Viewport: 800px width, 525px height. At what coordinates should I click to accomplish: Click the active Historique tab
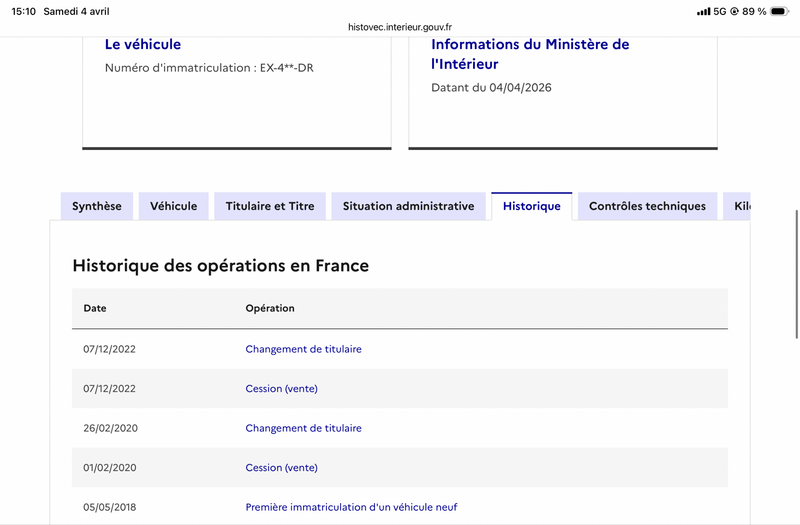[x=532, y=206]
